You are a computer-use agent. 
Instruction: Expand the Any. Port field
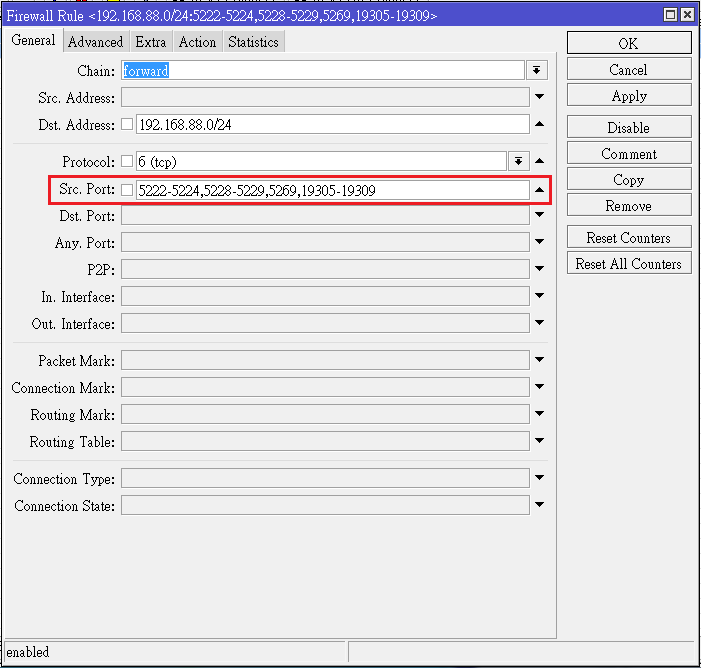pyautogui.click(x=540, y=241)
